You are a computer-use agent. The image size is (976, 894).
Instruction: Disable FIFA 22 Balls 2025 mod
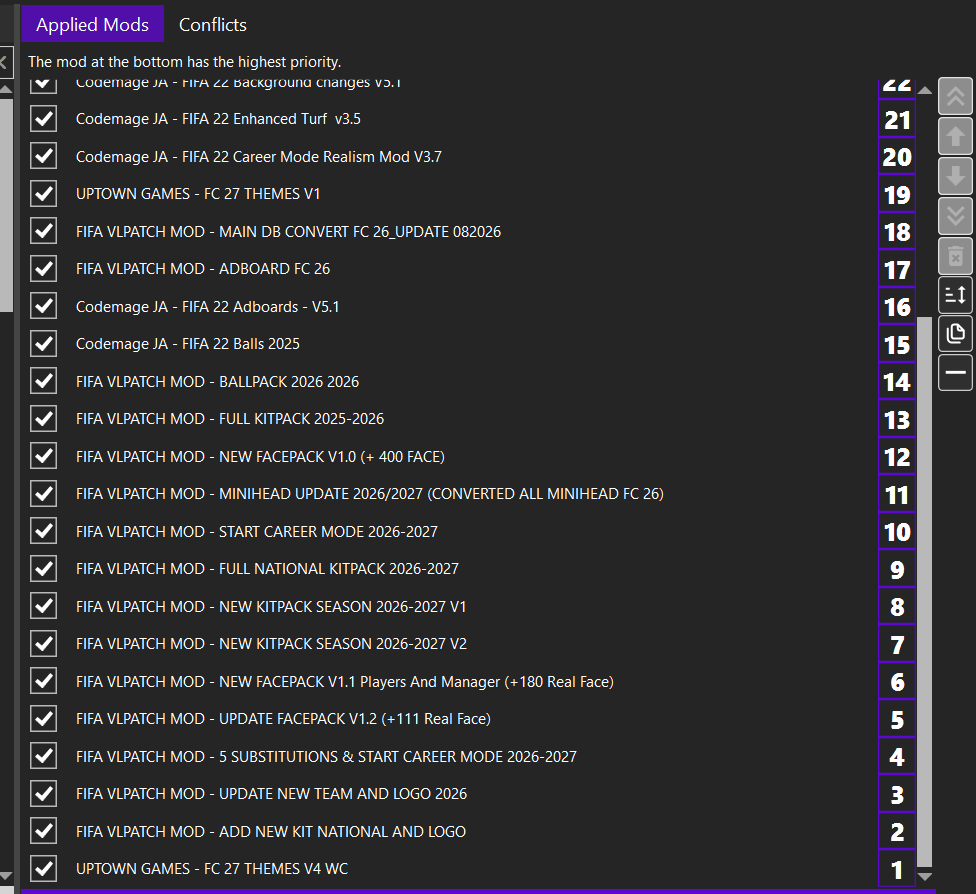(x=44, y=344)
